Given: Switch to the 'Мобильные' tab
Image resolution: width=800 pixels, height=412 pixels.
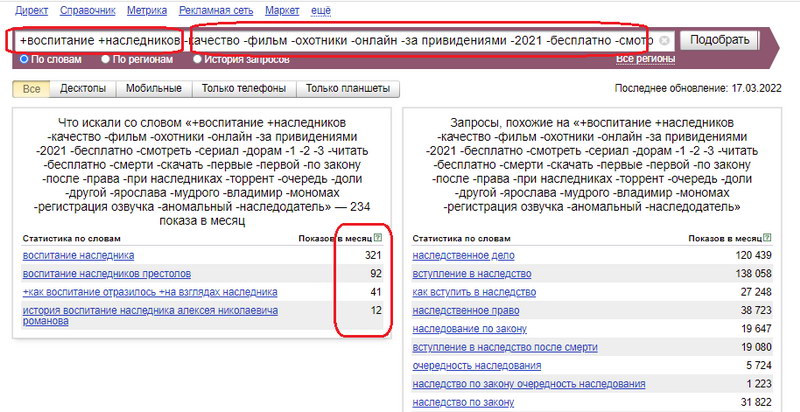Looking at the screenshot, I should coord(154,89).
